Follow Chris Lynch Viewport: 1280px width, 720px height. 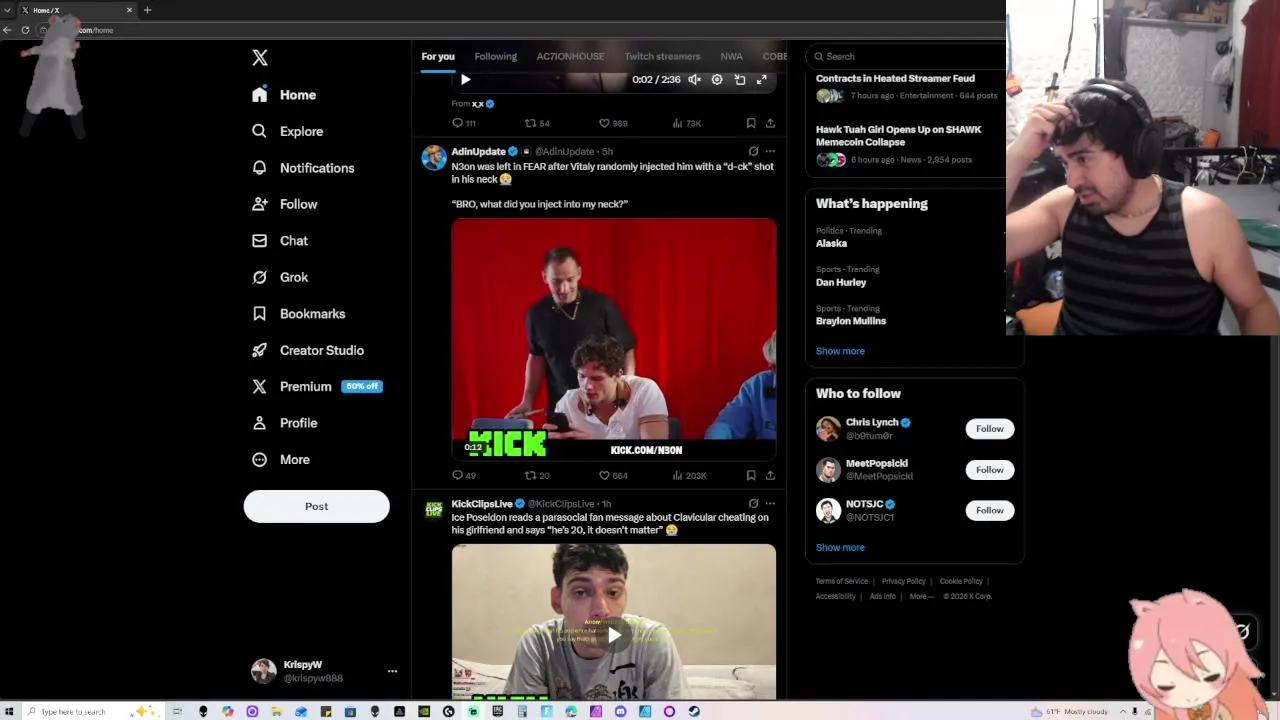[989, 429]
